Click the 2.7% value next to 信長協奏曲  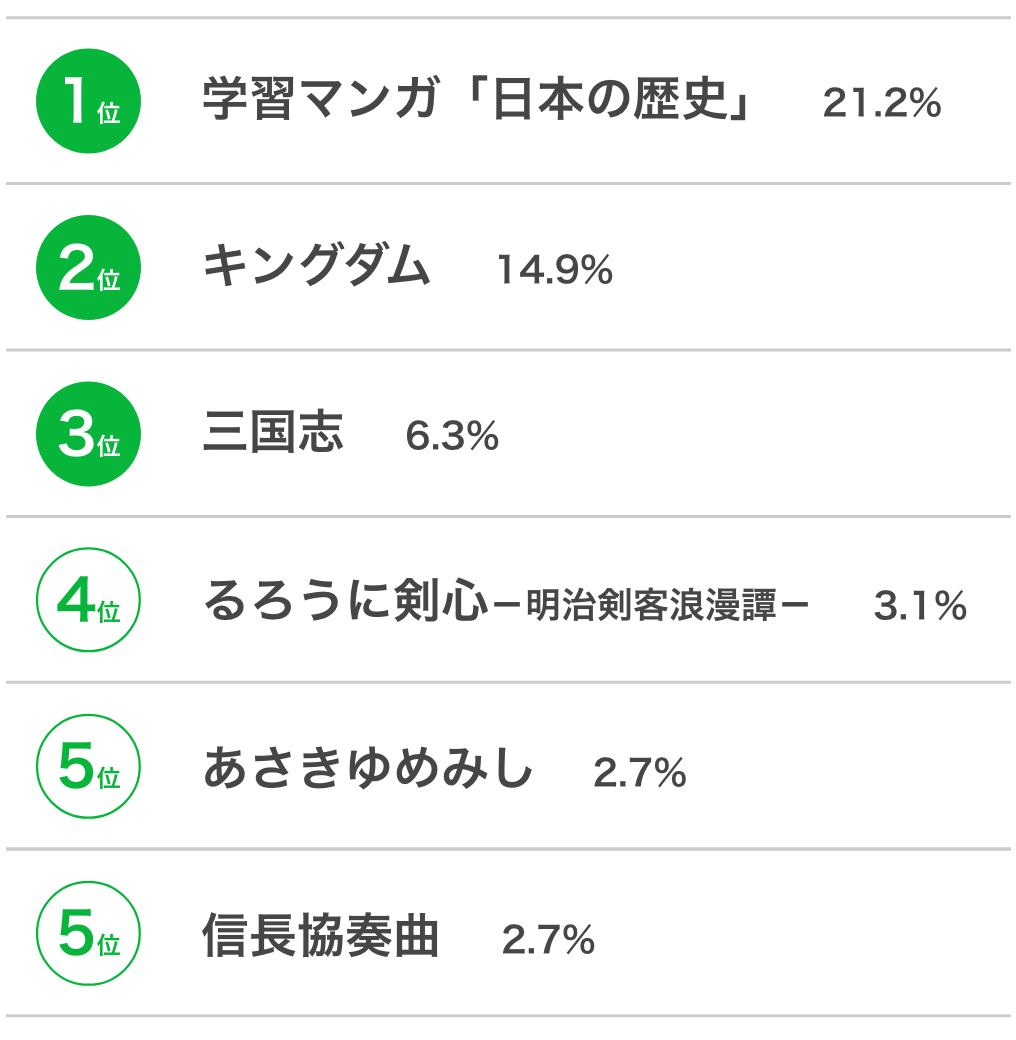pos(548,940)
